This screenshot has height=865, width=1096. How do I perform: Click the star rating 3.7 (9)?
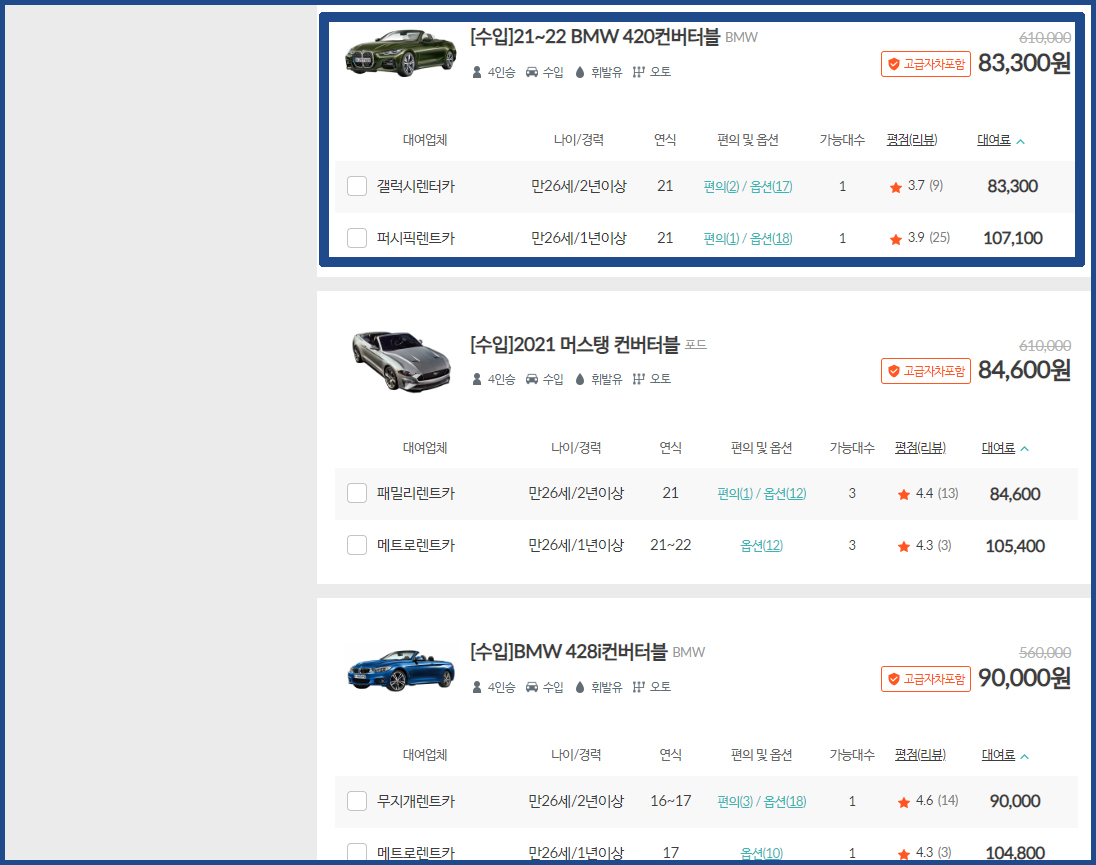916,186
